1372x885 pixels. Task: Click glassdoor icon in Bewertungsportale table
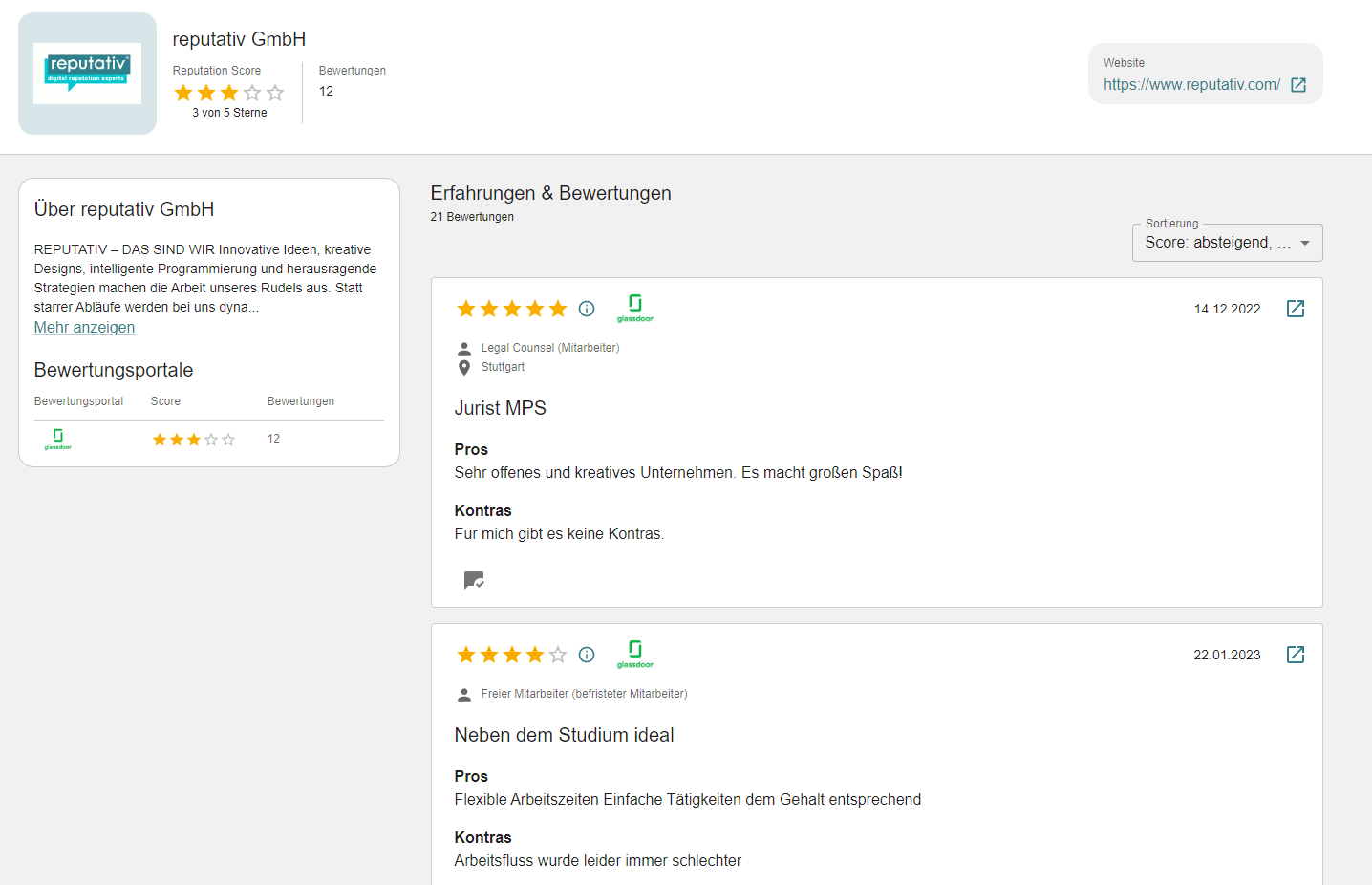point(58,439)
